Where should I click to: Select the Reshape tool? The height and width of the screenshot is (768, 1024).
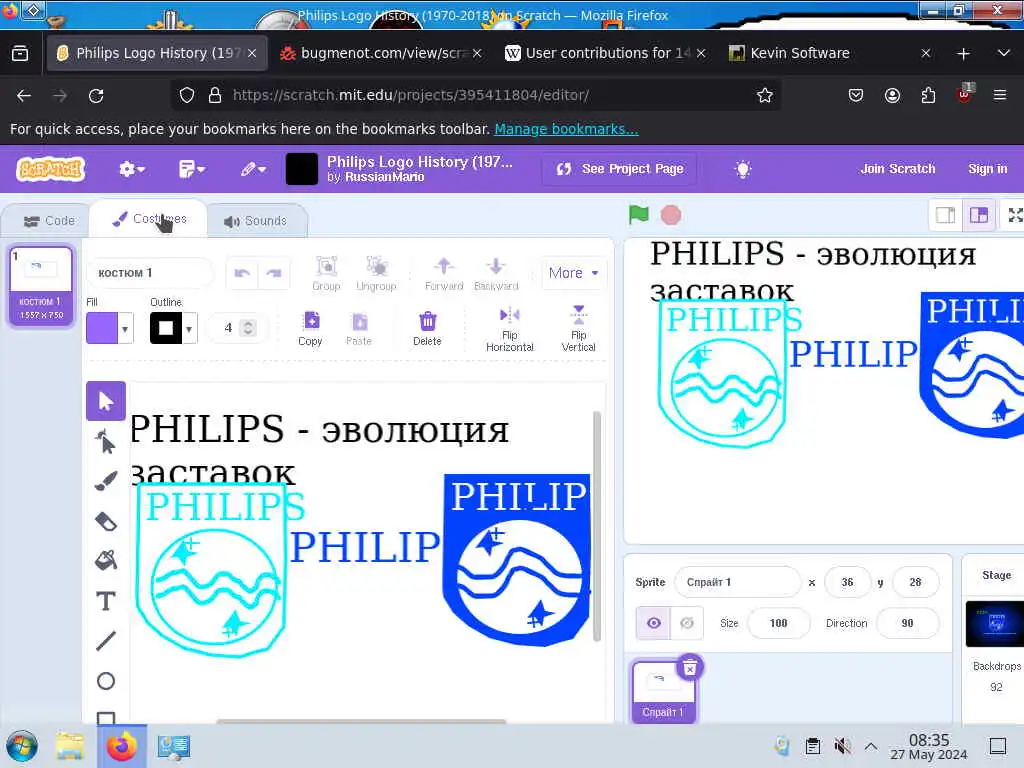point(106,441)
